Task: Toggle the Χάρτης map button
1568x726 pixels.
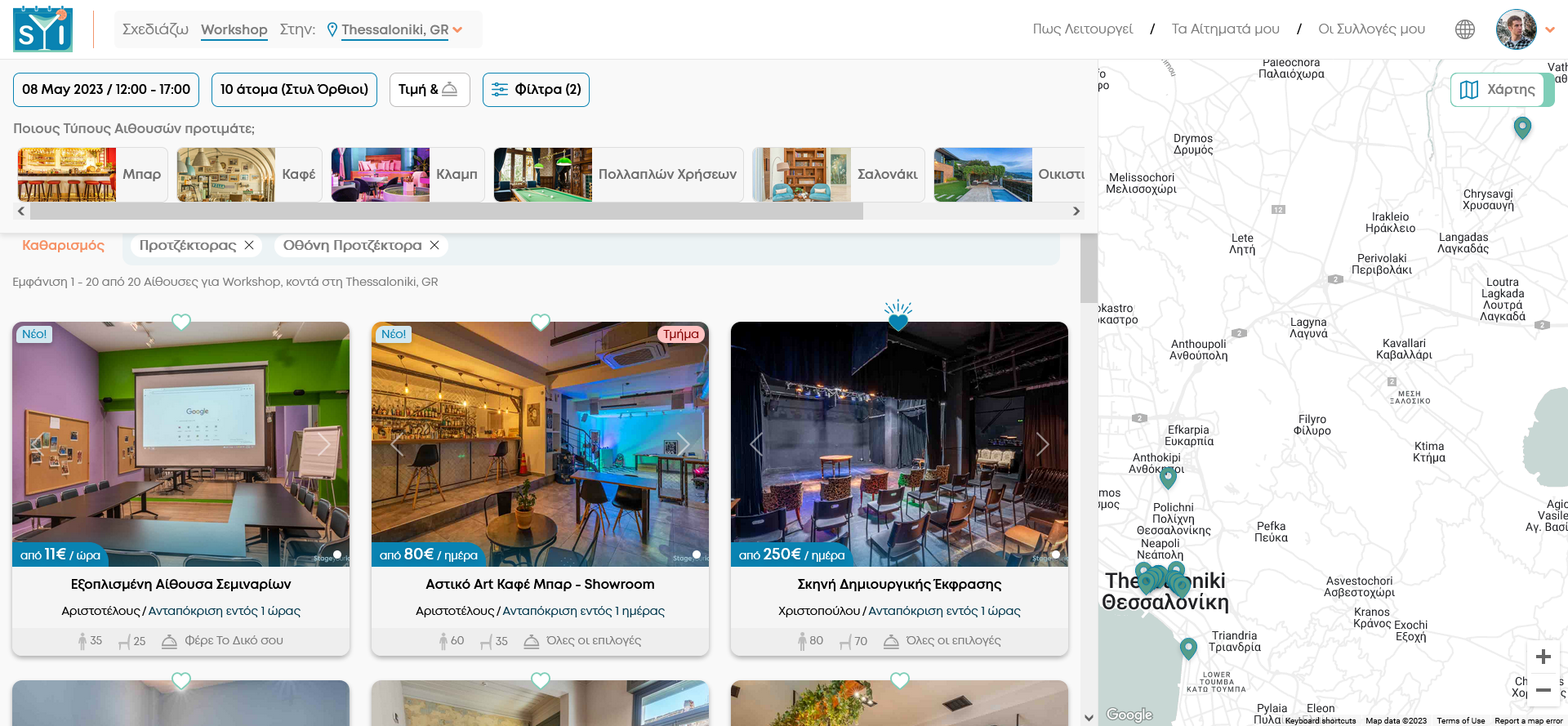Action: click(x=1500, y=90)
